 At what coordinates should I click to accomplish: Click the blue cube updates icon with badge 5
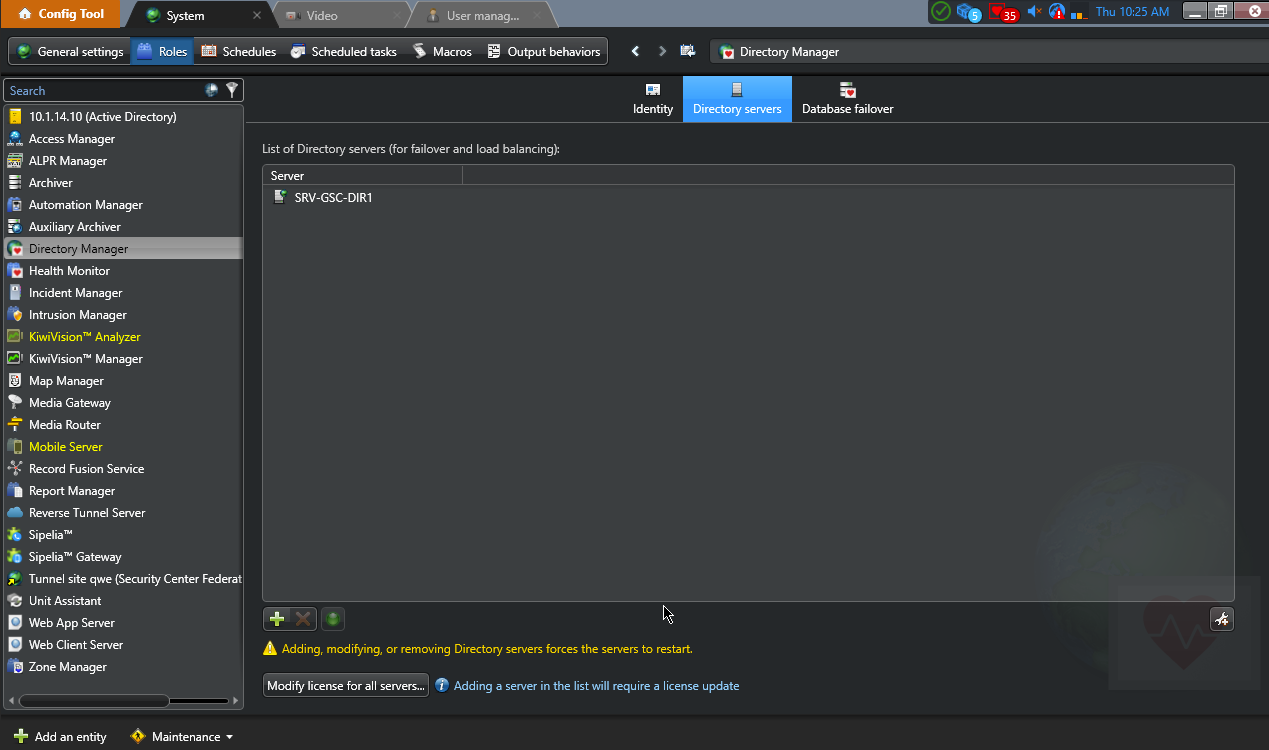tap(968, 12)
